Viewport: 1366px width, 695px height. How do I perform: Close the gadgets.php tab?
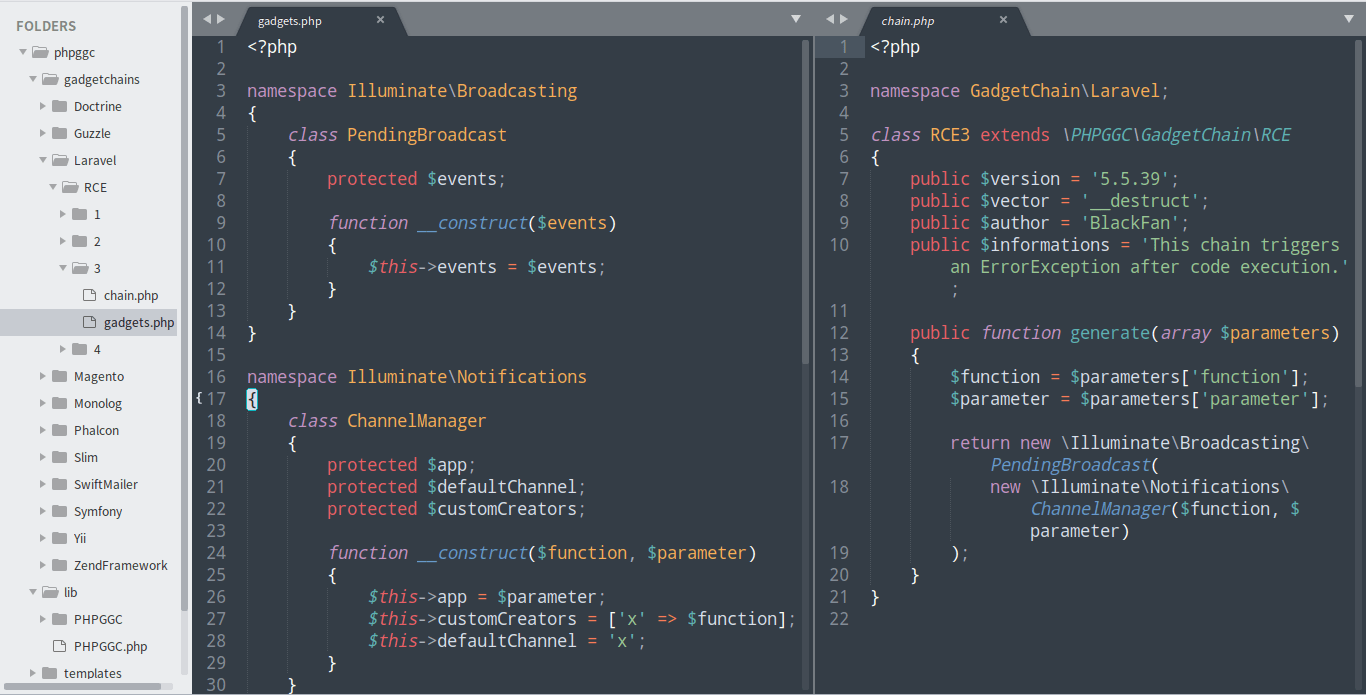(380, 19)
